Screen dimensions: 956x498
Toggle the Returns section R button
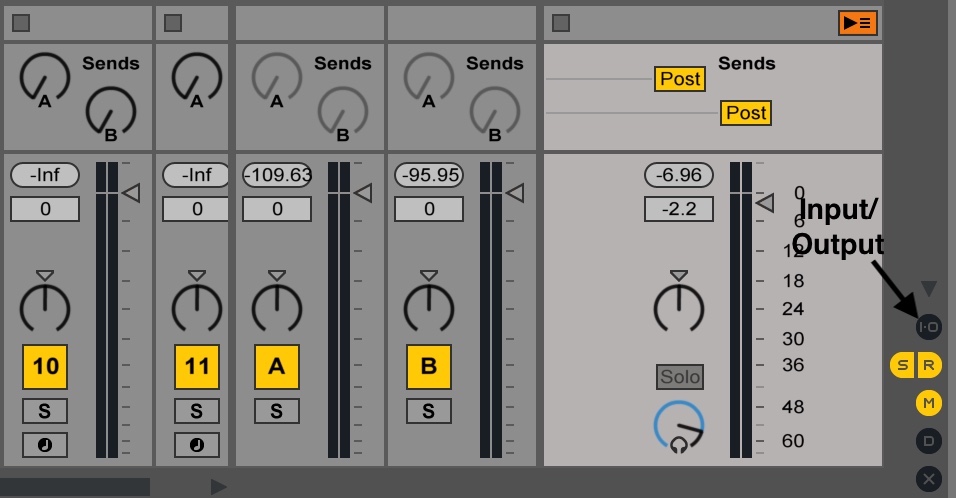929,365
